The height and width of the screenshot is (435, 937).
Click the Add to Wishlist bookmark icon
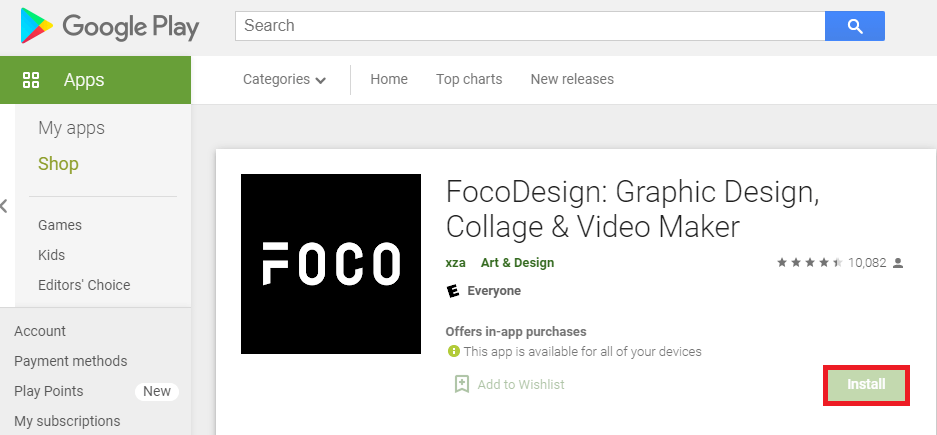461,384
